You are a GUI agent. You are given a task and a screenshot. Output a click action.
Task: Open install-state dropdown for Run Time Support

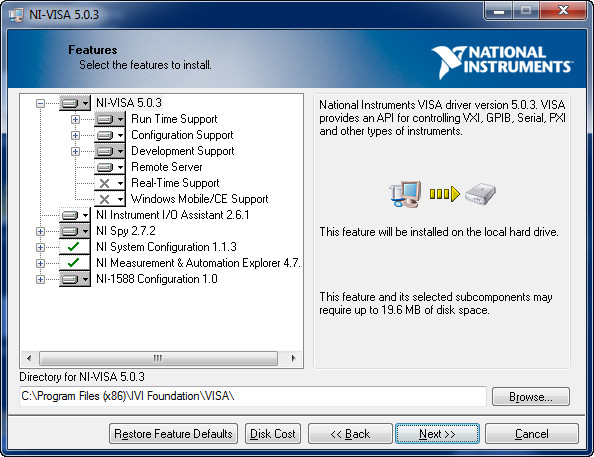pos(109,119)
